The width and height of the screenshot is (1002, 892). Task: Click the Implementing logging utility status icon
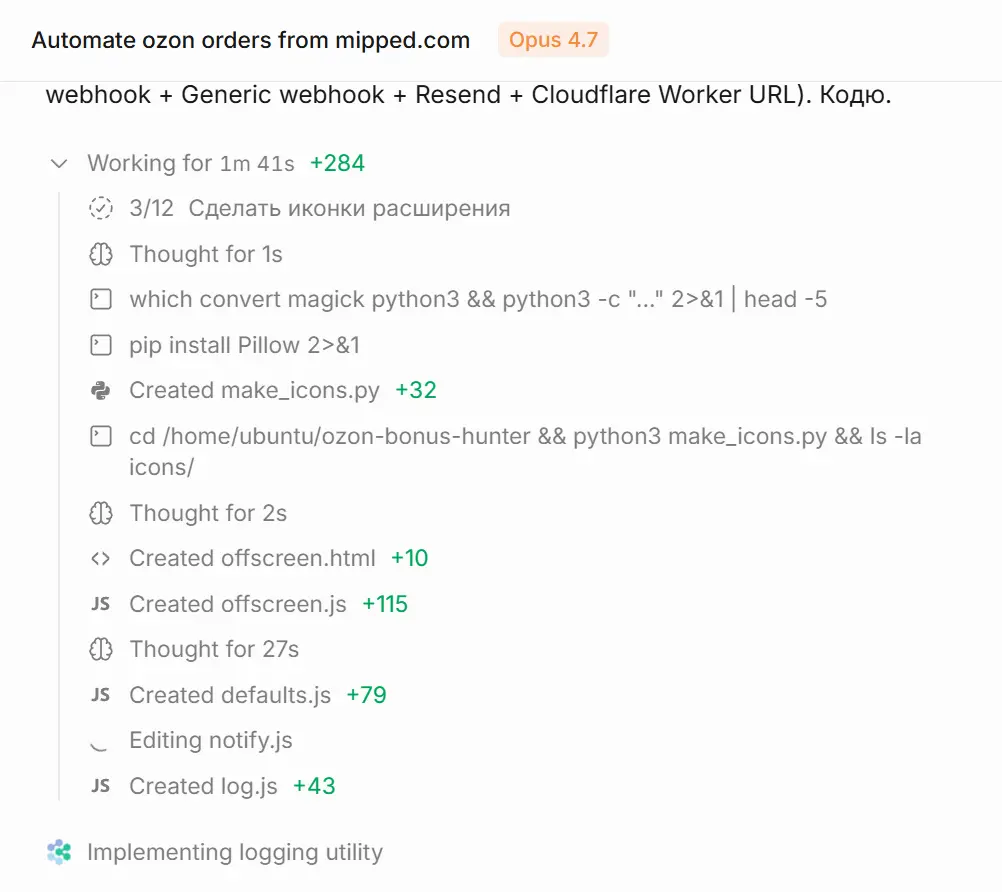coord(59,852)
